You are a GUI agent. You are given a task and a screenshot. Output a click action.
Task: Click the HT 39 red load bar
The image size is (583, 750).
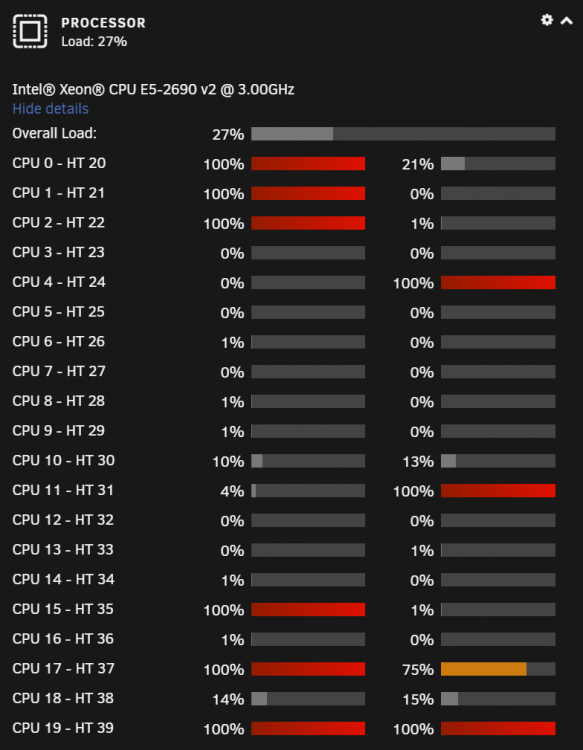(x=498, y=728)
